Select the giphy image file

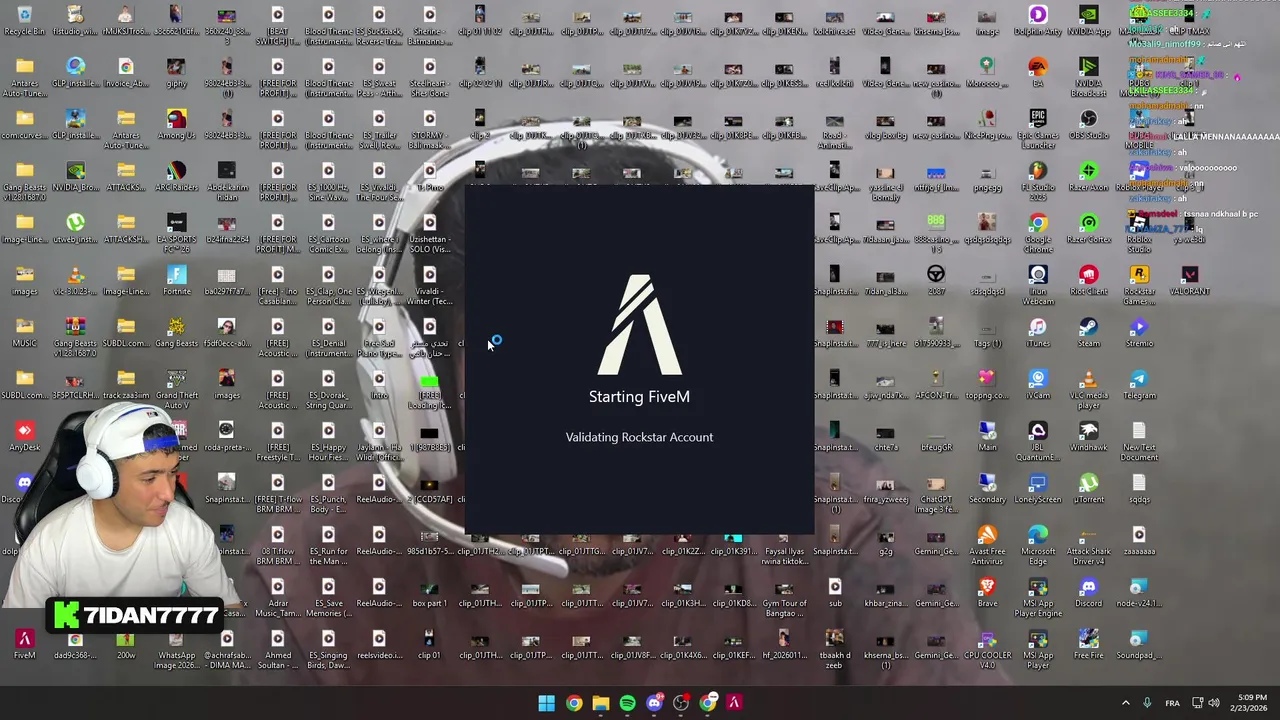pos(176,72)
